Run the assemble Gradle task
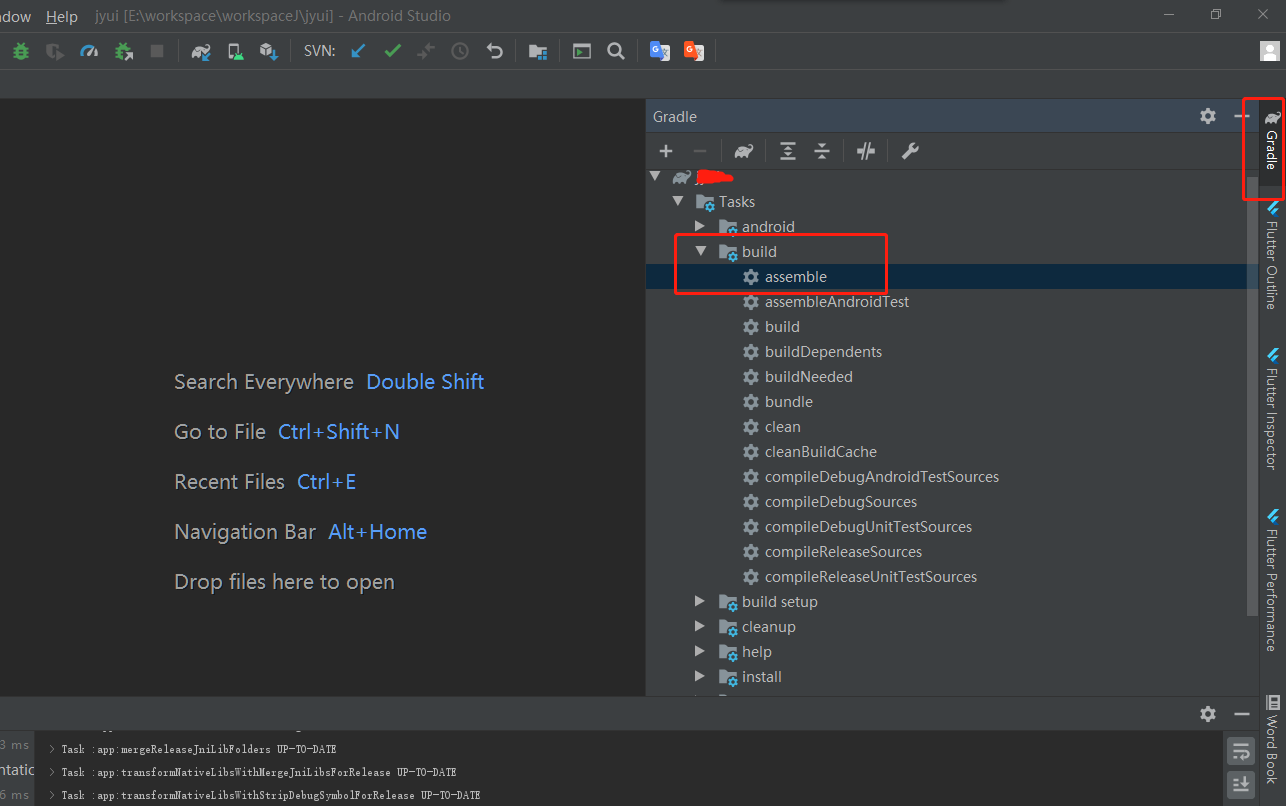Screen dimensions: 1286x806 796,276
